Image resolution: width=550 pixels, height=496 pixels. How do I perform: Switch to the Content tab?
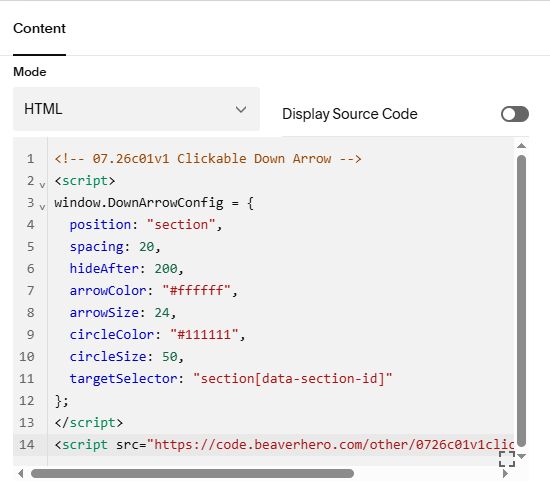pyautogui.click(x=39, y=28)
